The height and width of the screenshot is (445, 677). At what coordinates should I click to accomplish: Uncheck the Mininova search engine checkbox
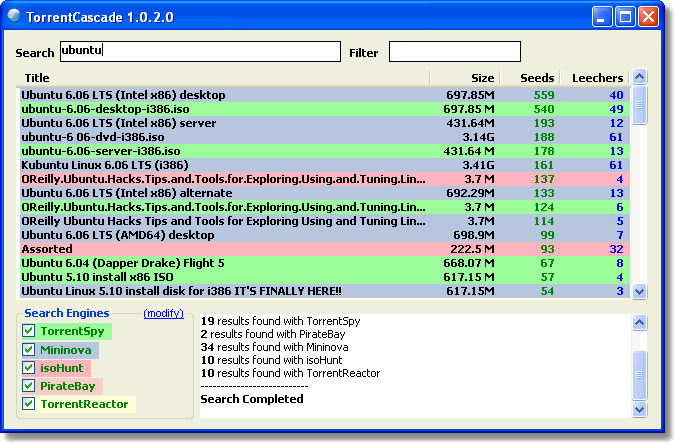pyautogui.click(x=28, y=350)
